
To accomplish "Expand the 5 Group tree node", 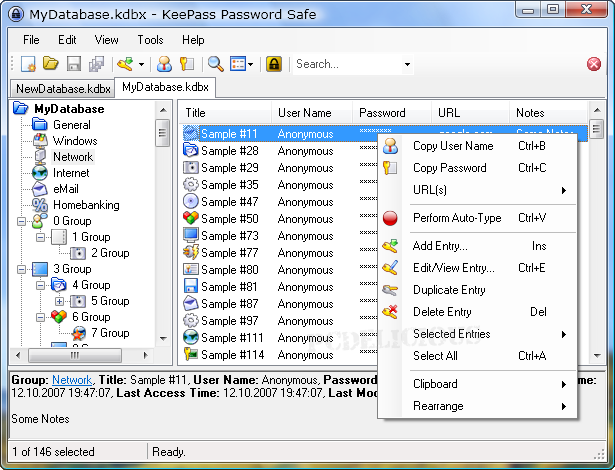I will pos(59,301).
